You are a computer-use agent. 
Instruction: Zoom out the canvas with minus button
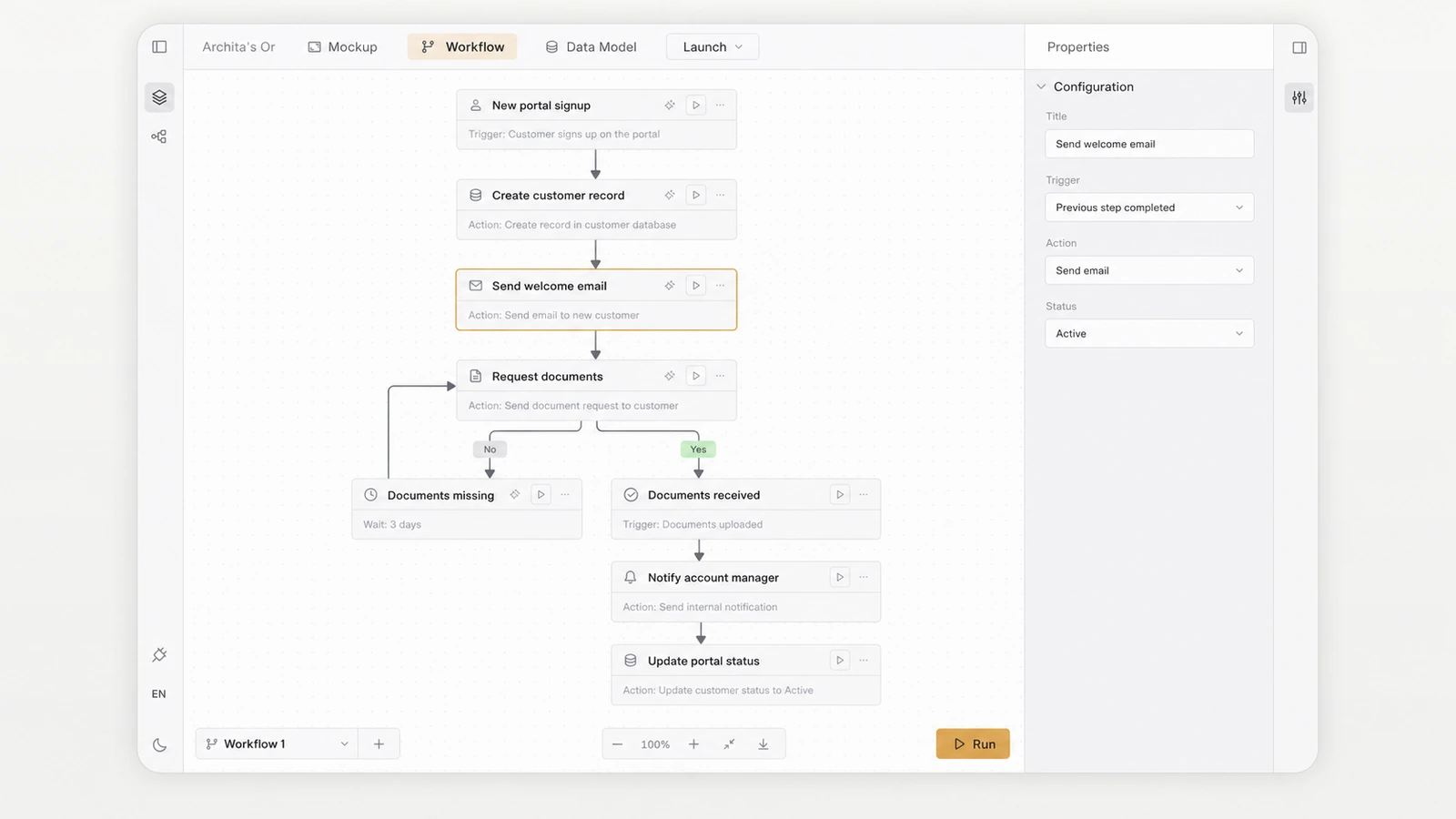pyautogui.click(x=617, y=744)
